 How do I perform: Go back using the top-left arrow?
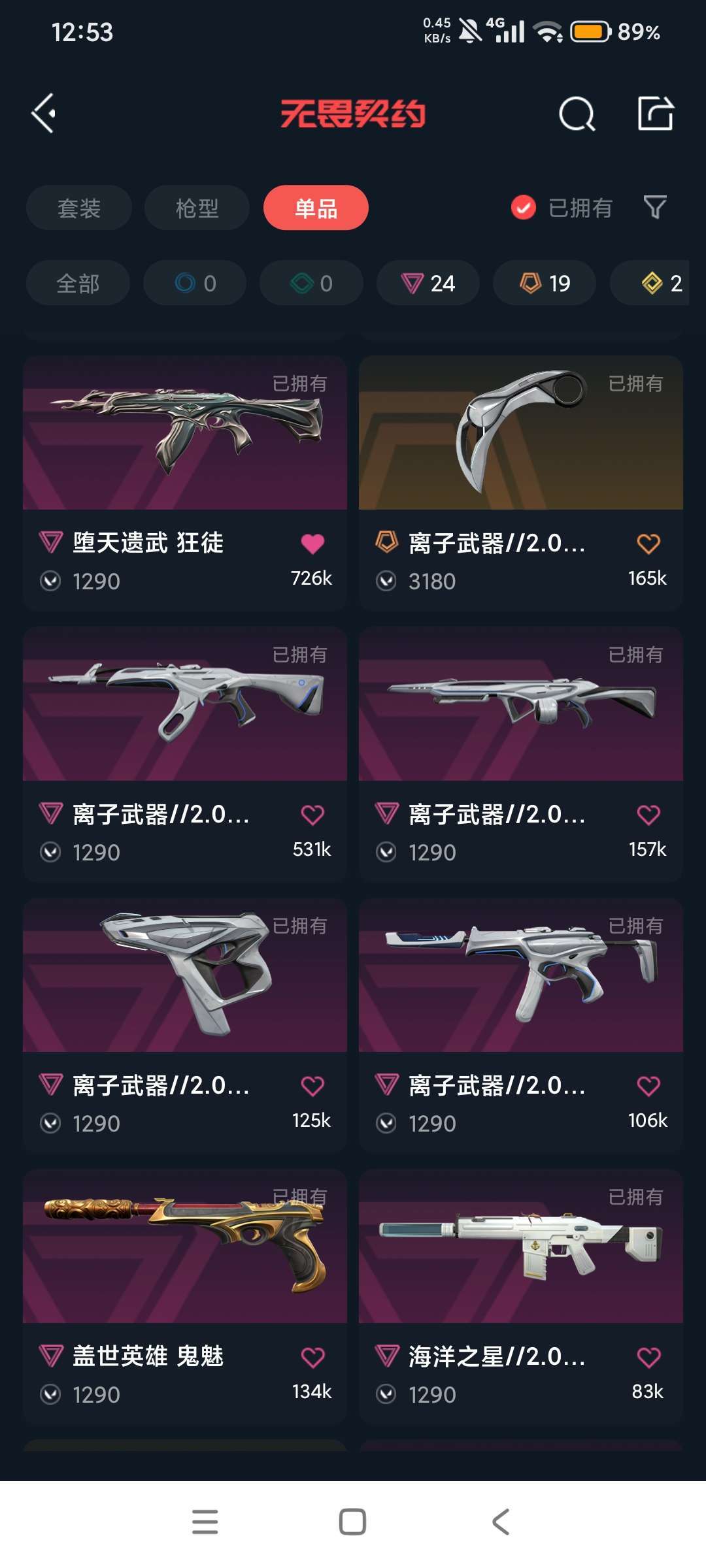coord(44,114)
